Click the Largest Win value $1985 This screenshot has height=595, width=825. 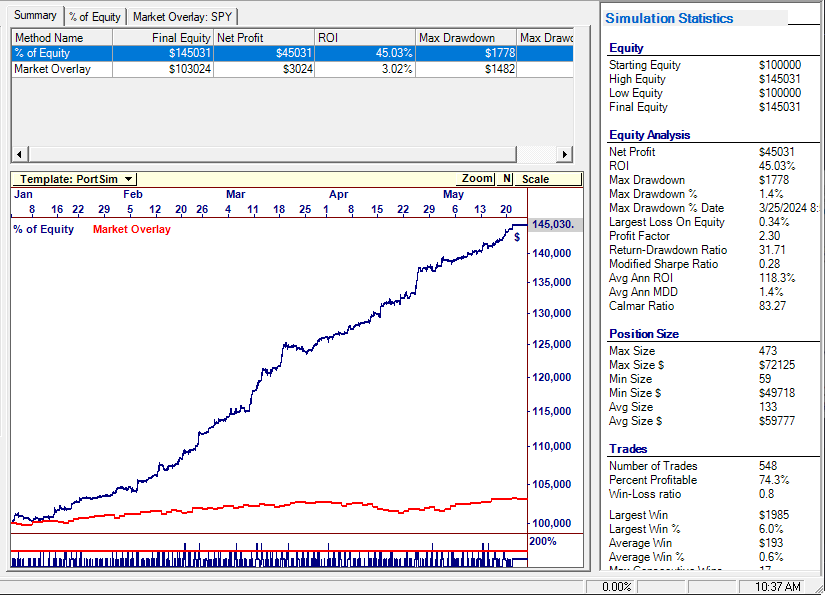point(773,515)
